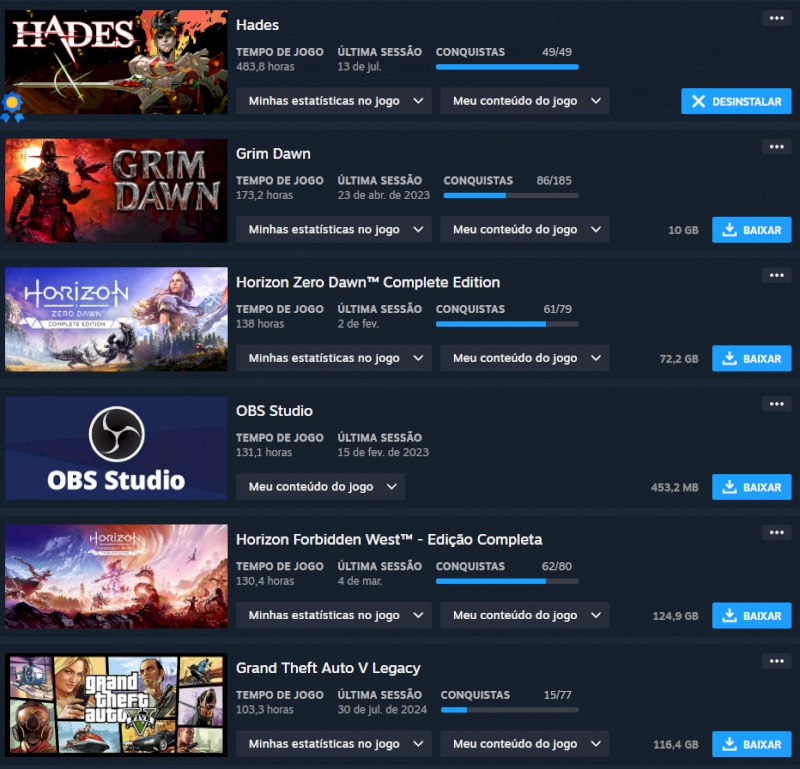Click the perfect-game badge on the Hades cover
The height and width of the screenshot is (769, 800).
pyautogui.click(x=12, y=107)
